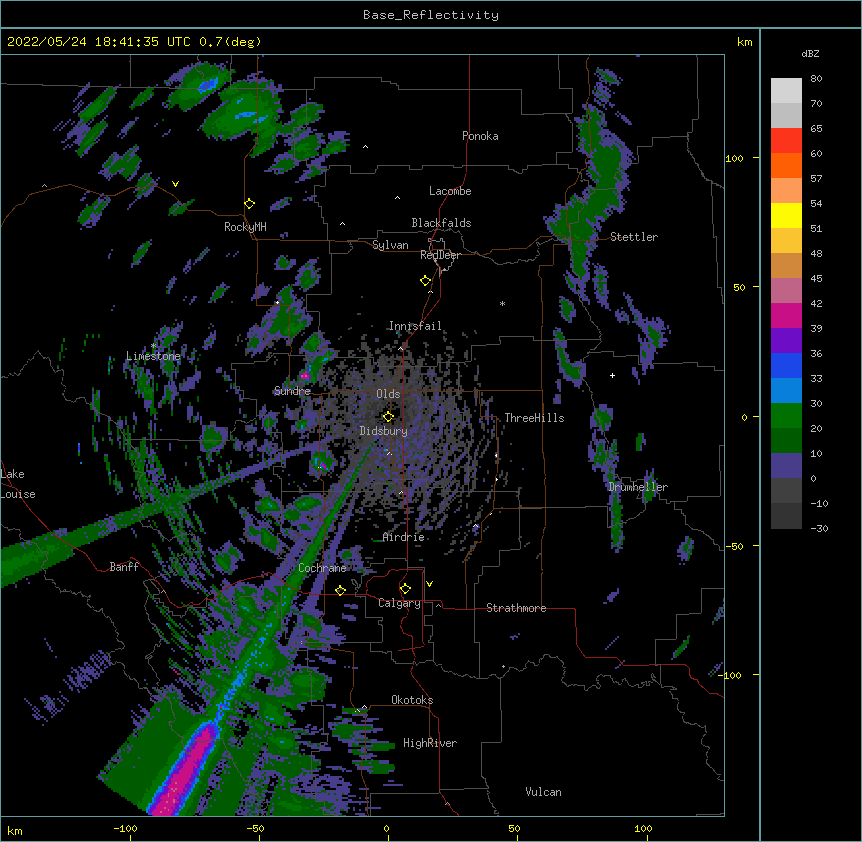Click the Airdrie city label
Image resolution: width=862 pixels, height=842 pixels.
point(403,537)
